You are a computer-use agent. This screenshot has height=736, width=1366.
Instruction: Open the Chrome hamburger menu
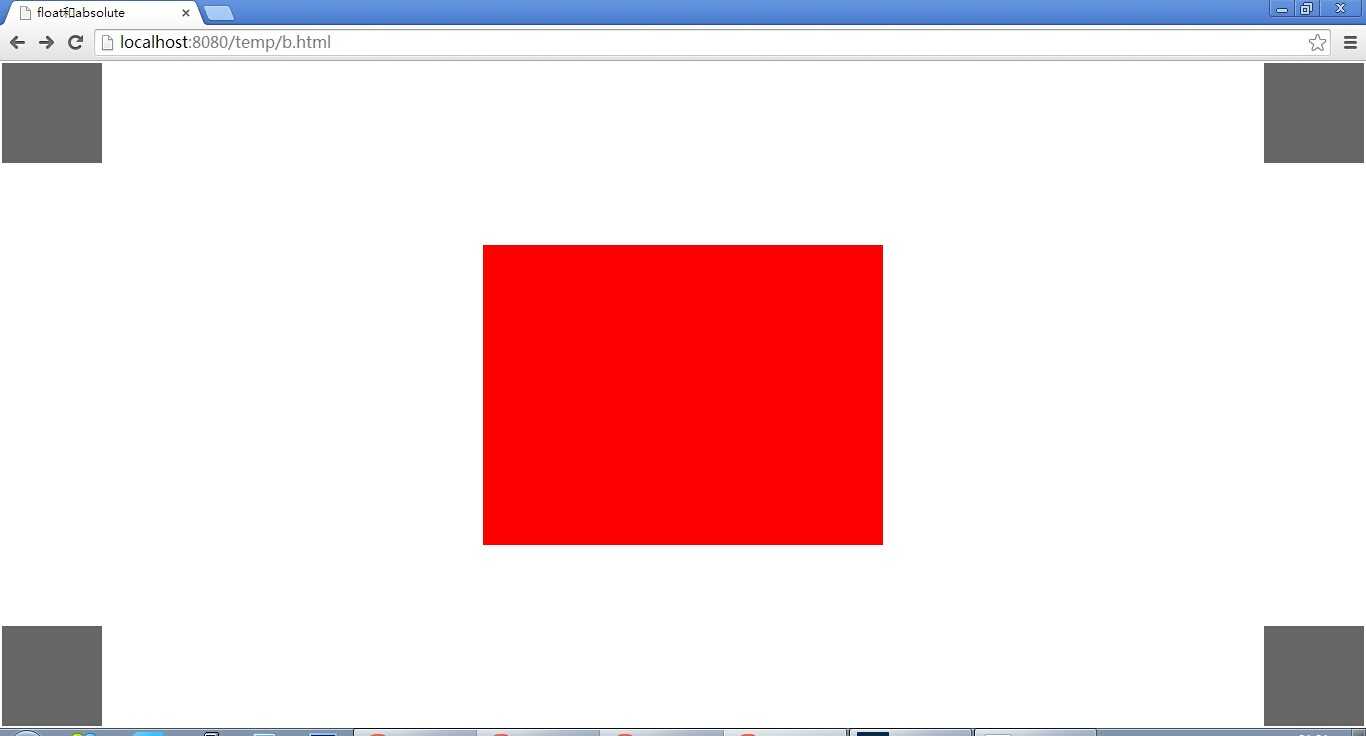(x=1350, y=42)
